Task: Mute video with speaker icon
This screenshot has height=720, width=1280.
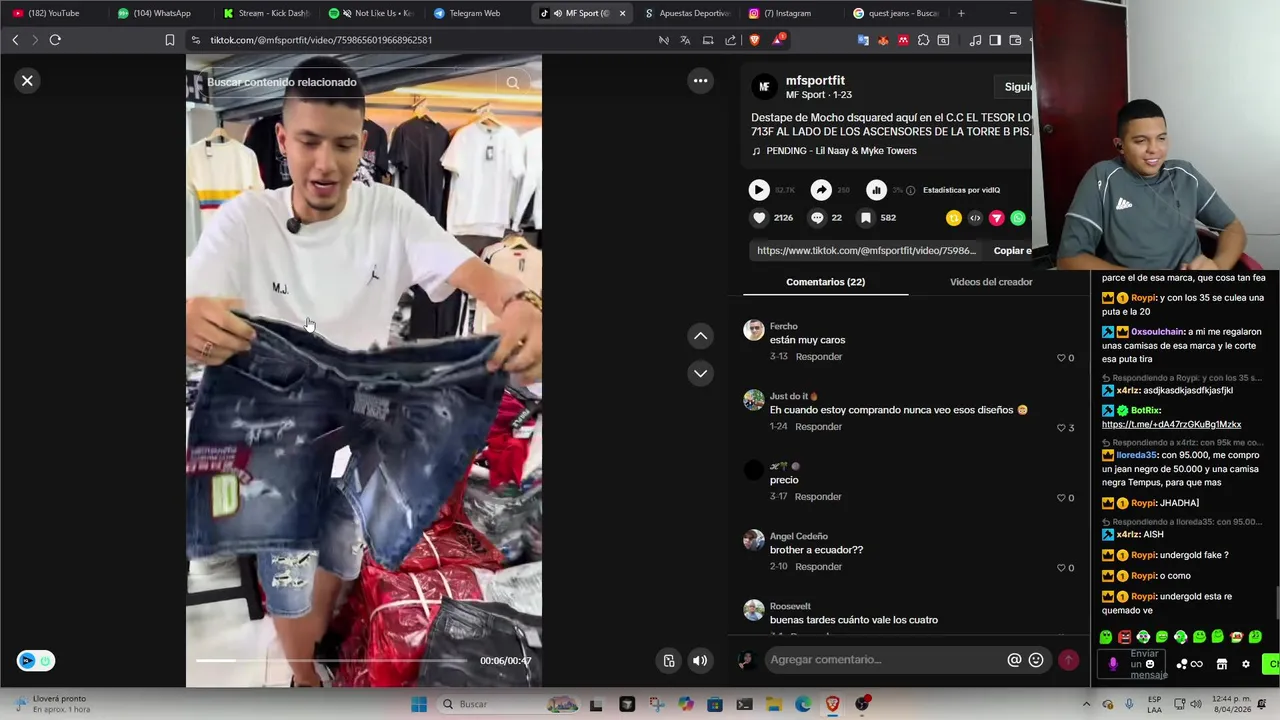Action: (x=700, y=660)
